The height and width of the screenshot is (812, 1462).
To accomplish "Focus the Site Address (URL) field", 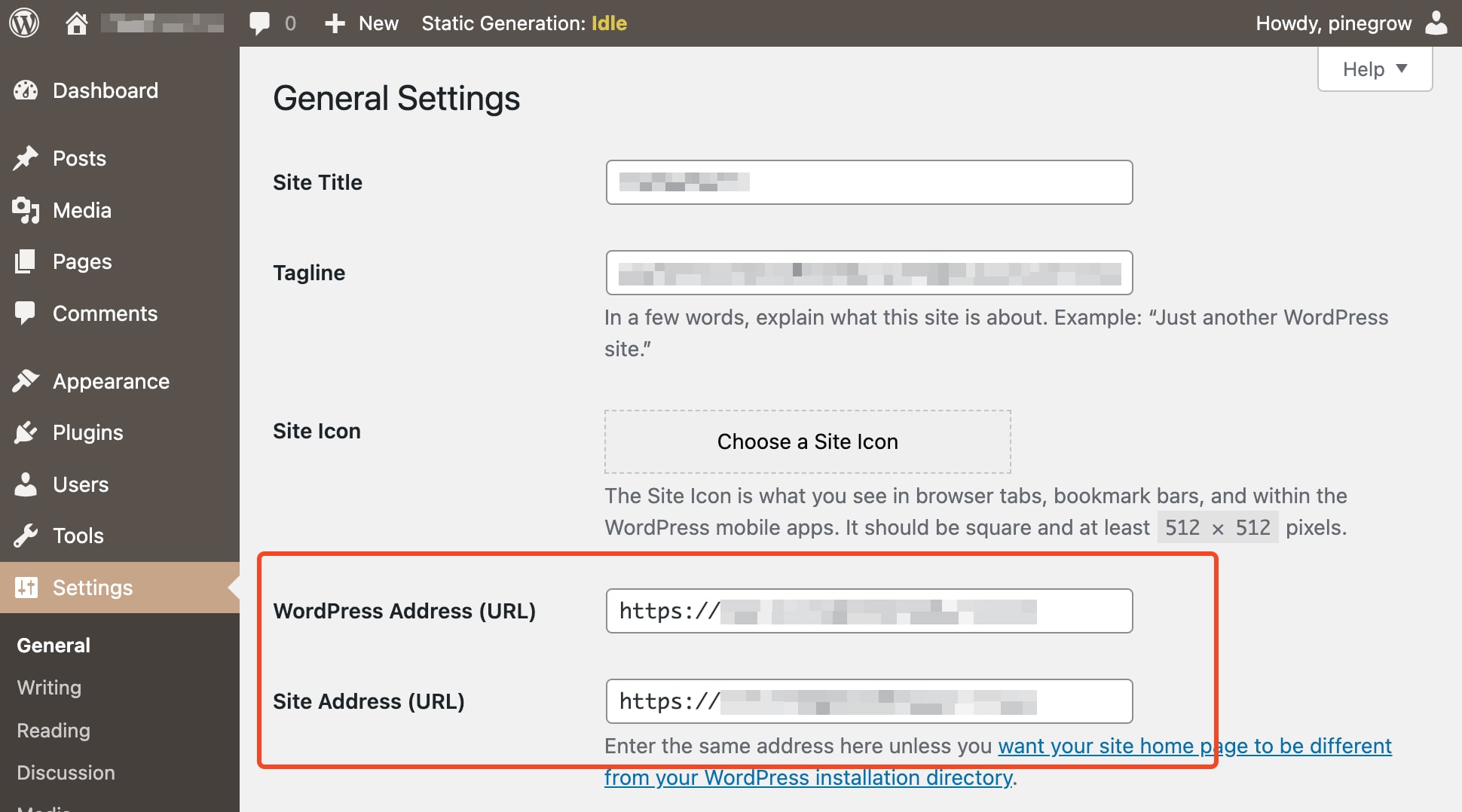I will click(869, 701).
